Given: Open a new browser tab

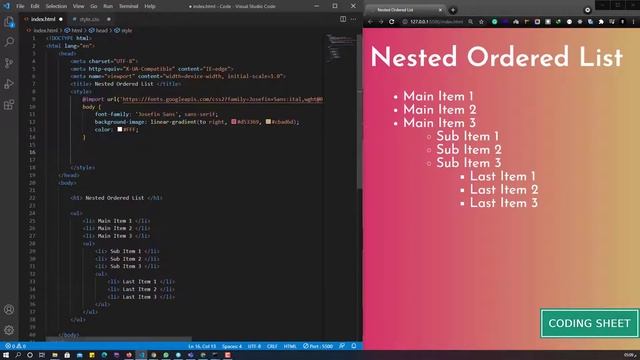Looking at the screenshot, I should point(453,10).
